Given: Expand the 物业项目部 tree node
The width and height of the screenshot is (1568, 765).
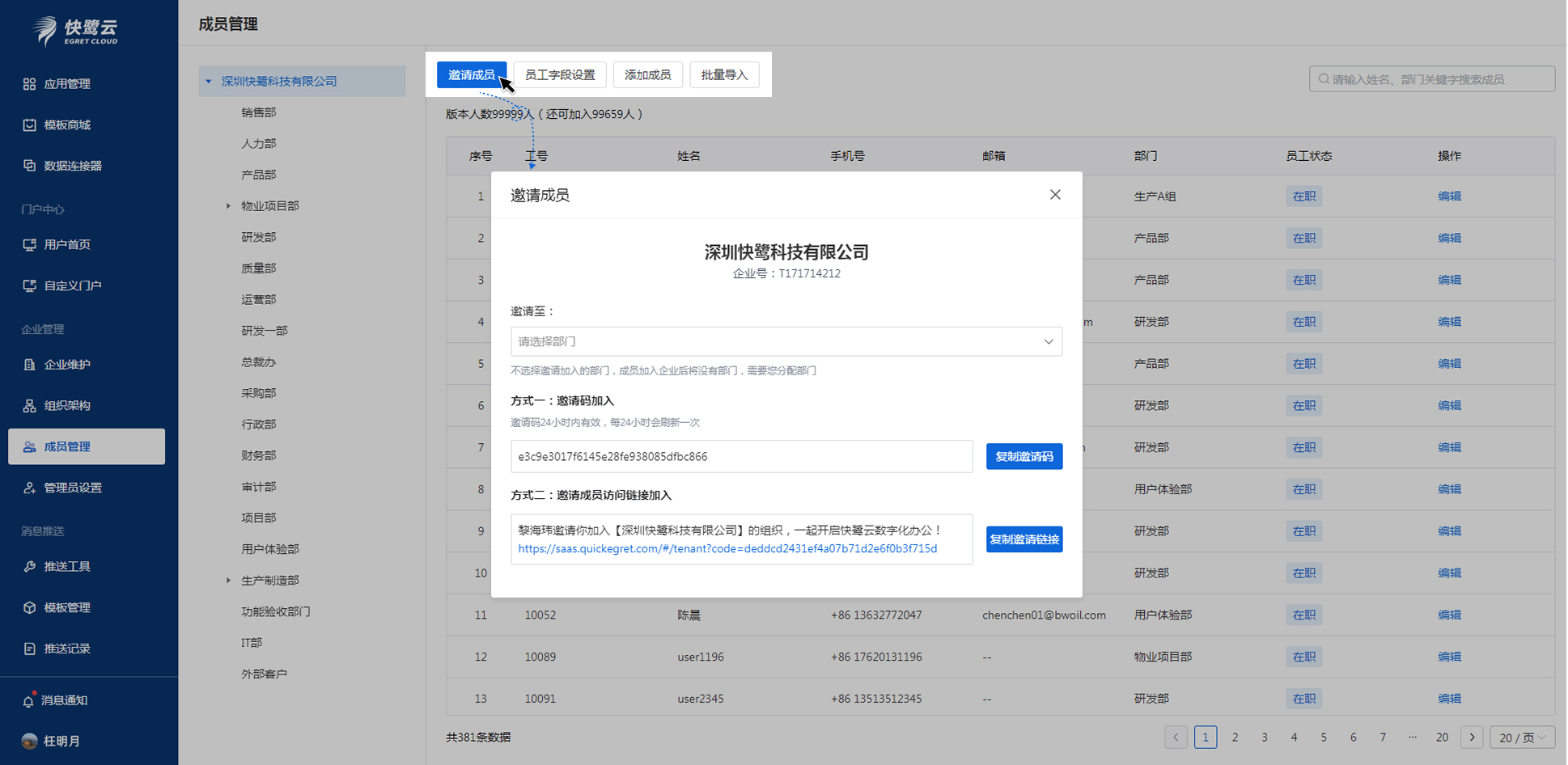Looking at the screenshot, I should pyautogui.click(x=228, y=205).
